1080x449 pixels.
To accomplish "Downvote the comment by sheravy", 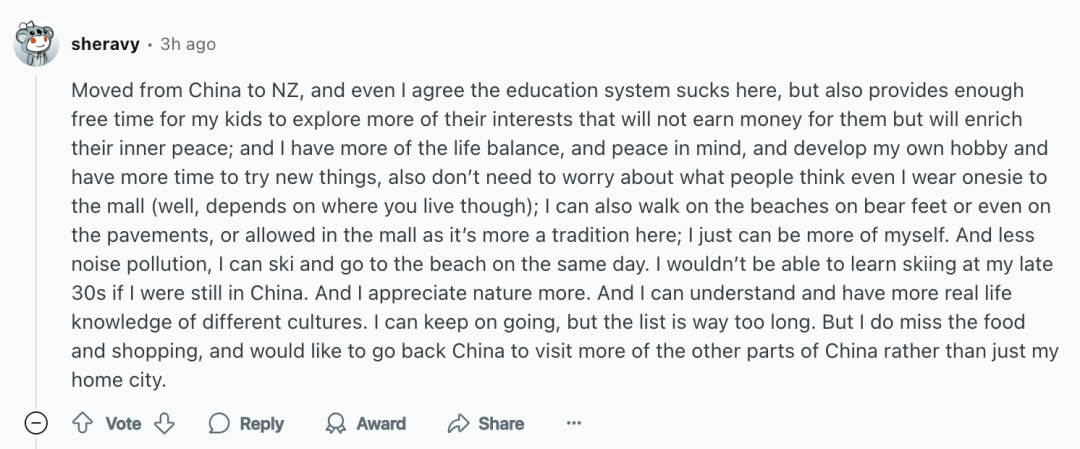I will [x=164, y=423].
